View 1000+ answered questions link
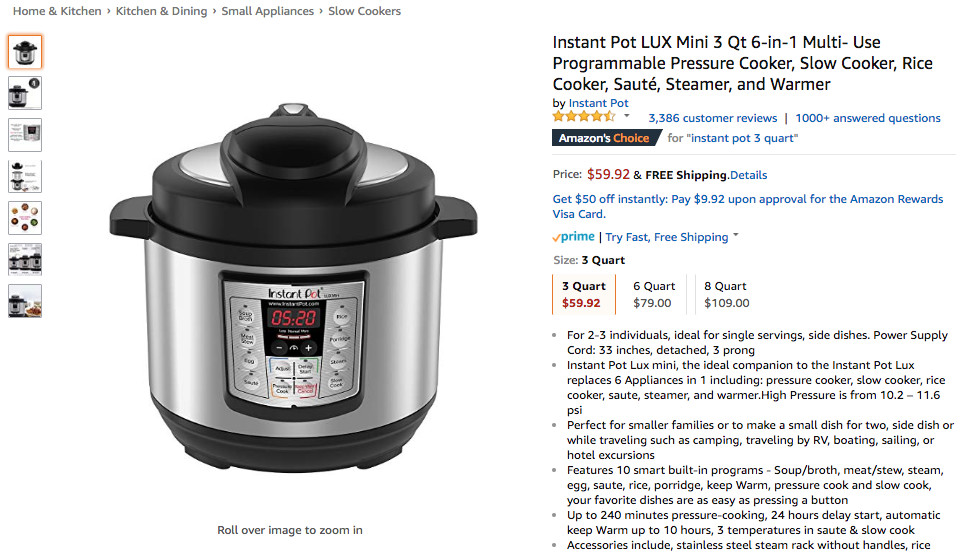The width and height of the screenshot is (960, 554). (868, 118)
